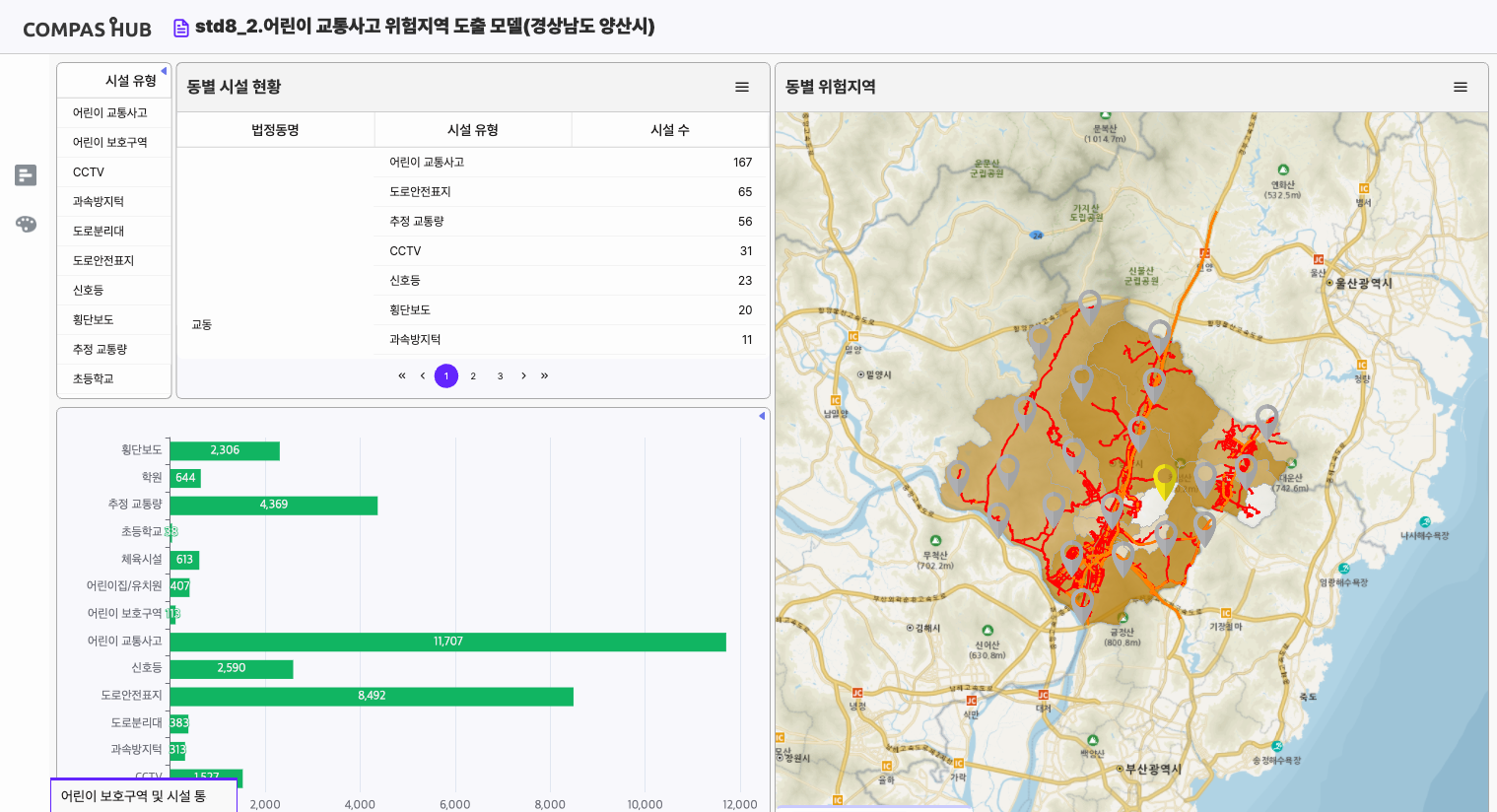Open the color palette sidebar icon

(26, 224)
